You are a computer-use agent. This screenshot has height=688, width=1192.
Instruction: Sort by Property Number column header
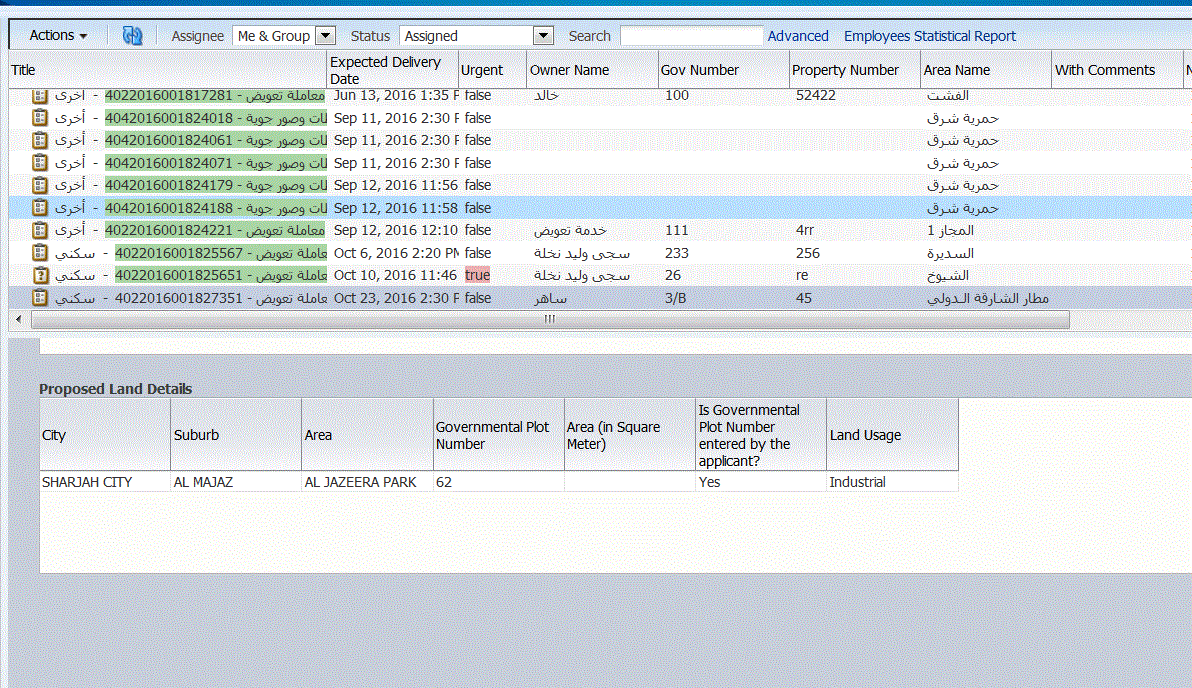pos(855,70)
